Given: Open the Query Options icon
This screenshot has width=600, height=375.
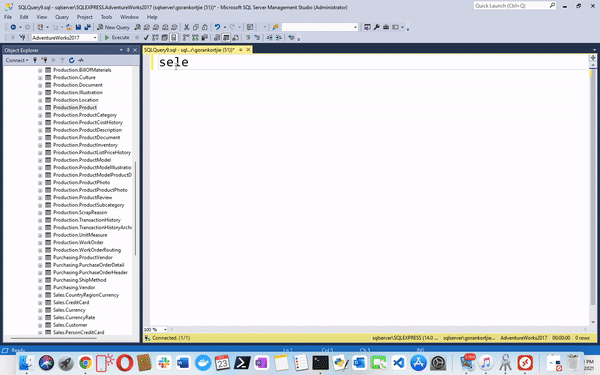Looking at the screenshot, I should [x=164, y=38].
